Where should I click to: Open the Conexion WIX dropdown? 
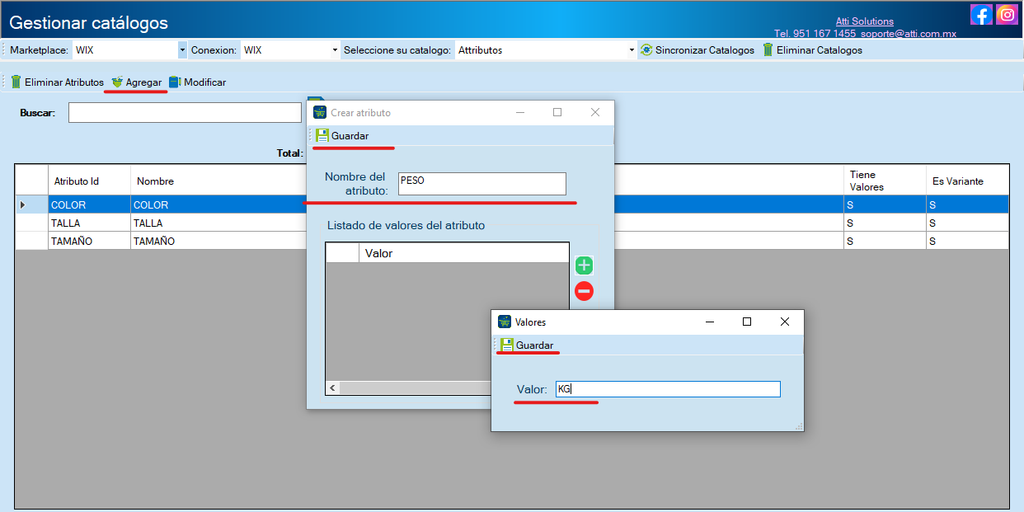pos(336,50)
